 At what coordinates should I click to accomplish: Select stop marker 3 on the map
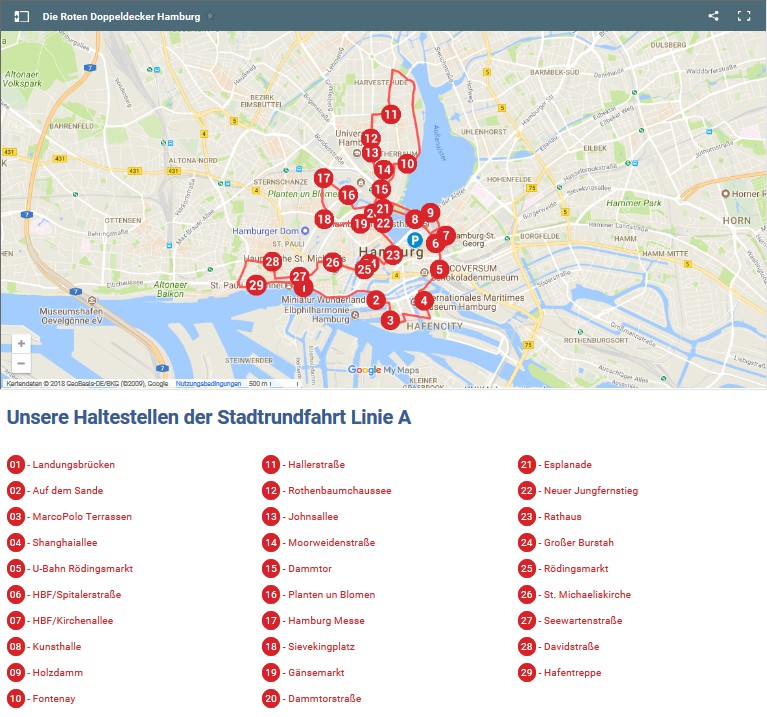pyautogui.click(x=390, y=320)
